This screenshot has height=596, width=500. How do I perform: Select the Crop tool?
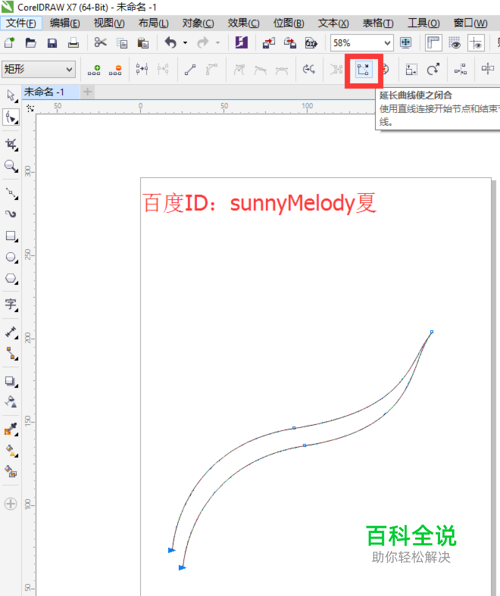(11, 144)
